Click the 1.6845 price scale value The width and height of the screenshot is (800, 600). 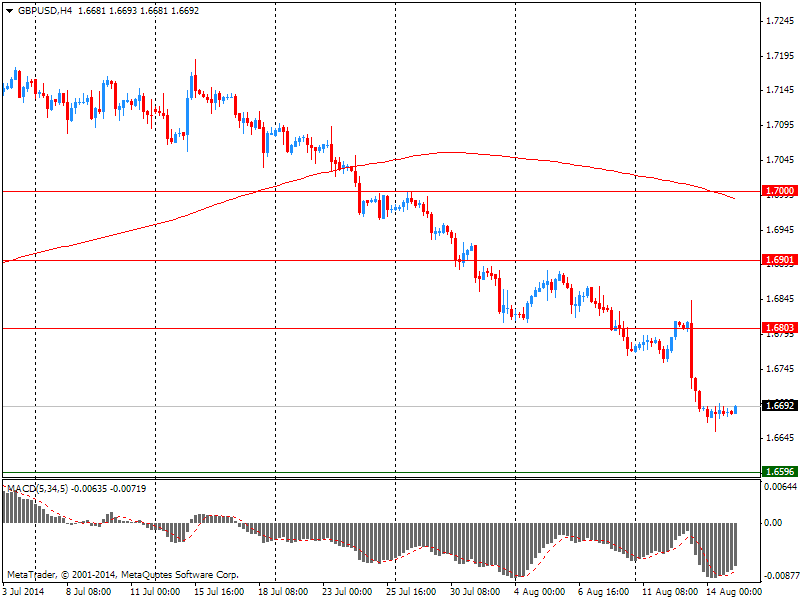[x=781, y=299]
